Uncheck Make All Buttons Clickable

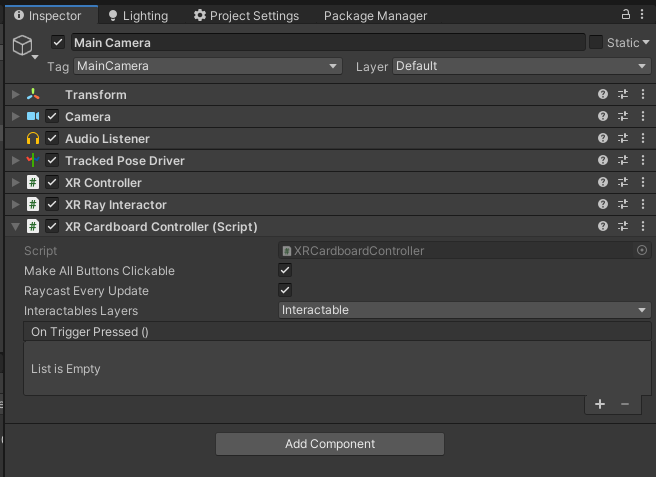(x=285, y=270)
